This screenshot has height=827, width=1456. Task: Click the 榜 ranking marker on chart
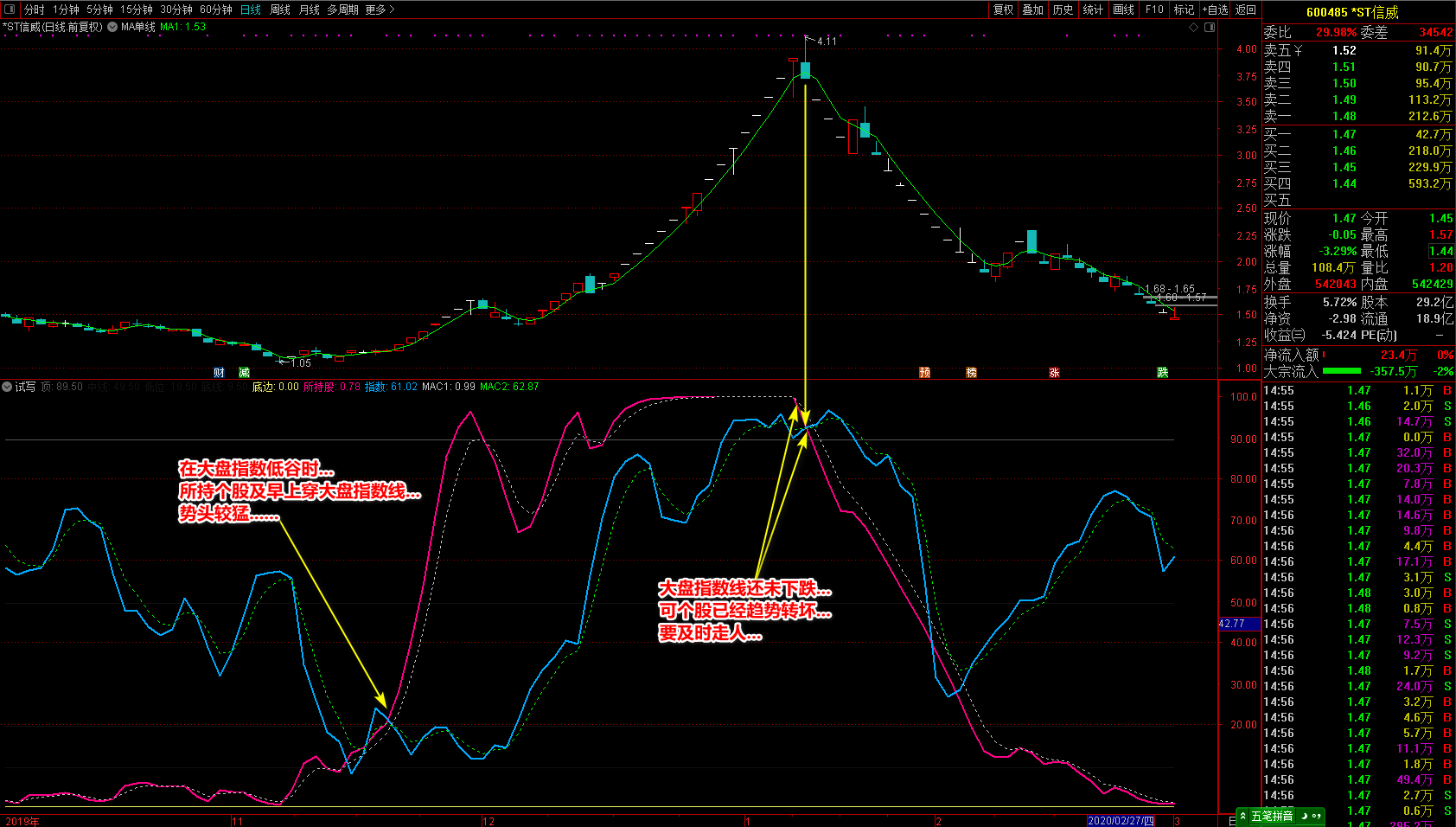(x=971, y=373)
